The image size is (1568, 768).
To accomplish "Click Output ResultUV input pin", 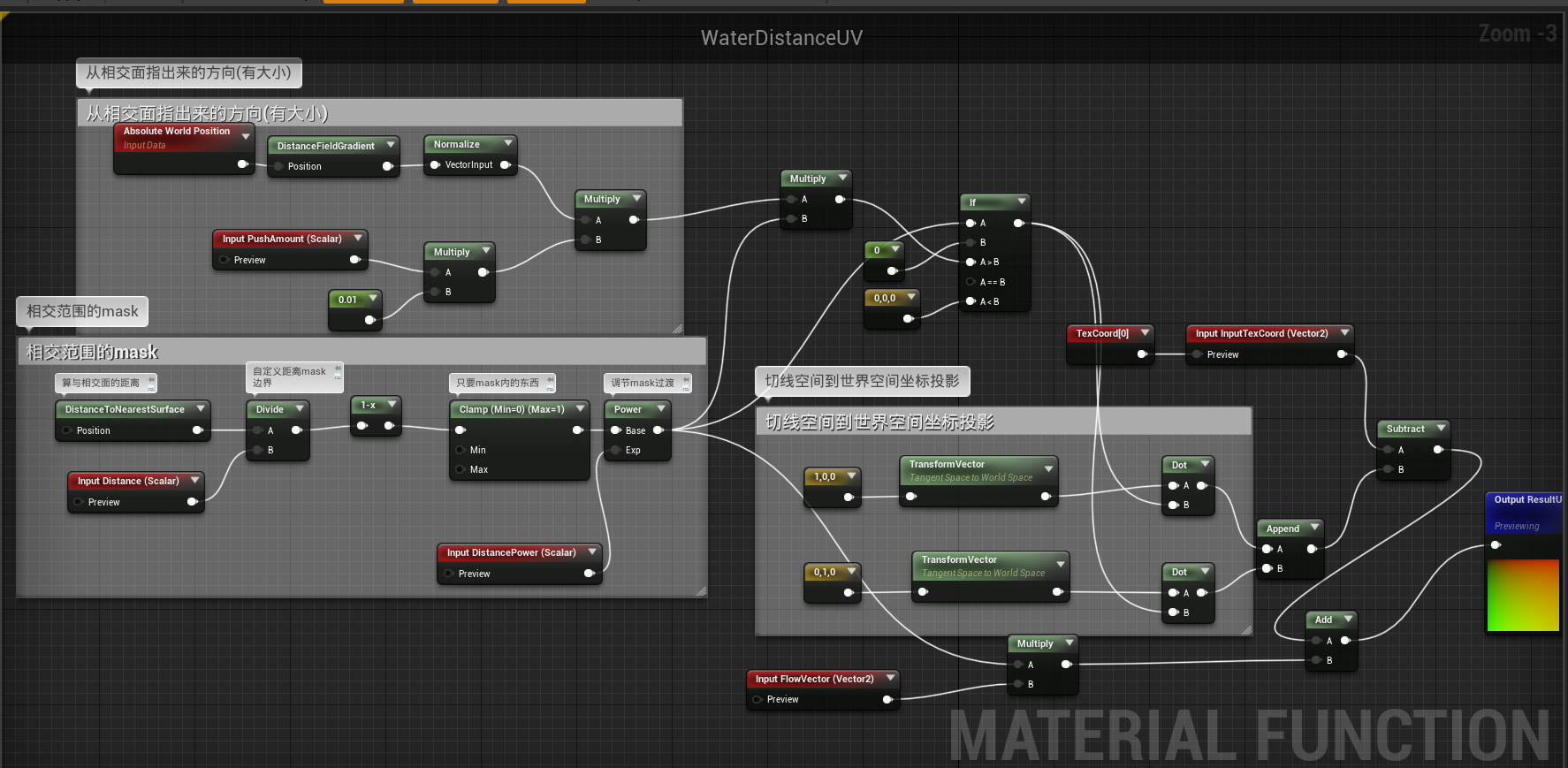I will point(1496,544).
